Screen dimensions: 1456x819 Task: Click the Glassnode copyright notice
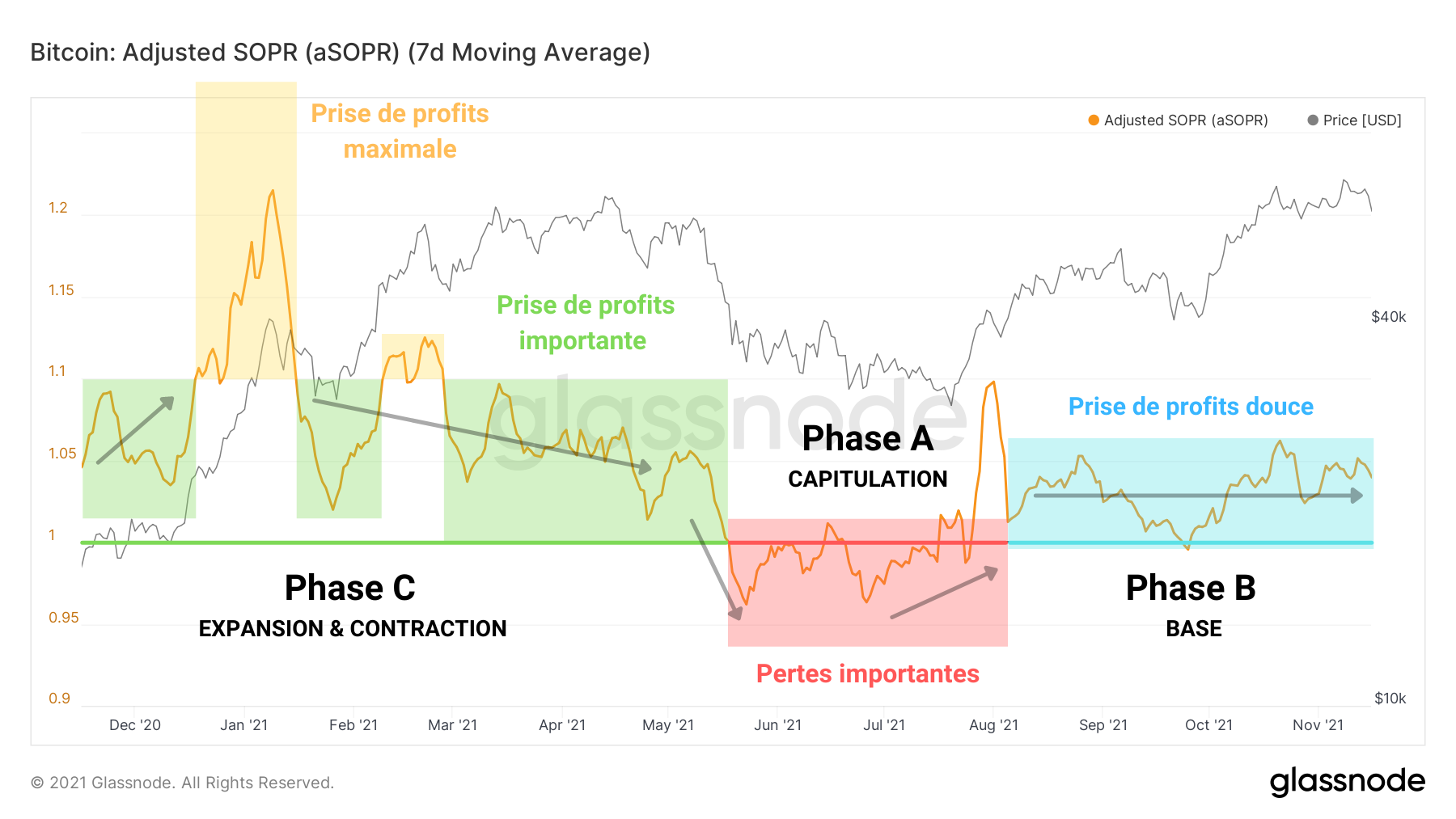[182, 783]
